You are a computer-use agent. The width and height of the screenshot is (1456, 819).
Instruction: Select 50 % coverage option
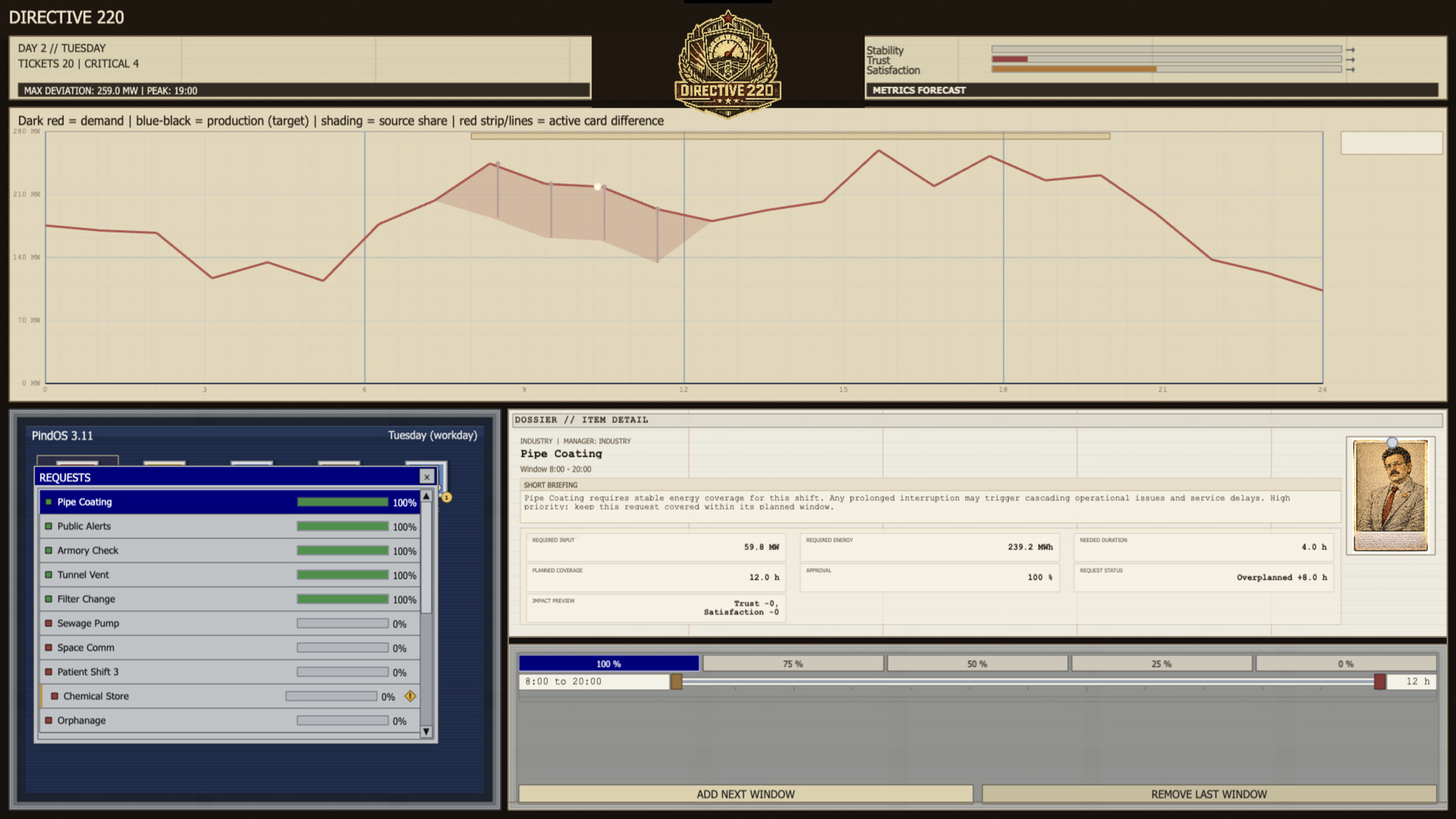tap(977, 664)
